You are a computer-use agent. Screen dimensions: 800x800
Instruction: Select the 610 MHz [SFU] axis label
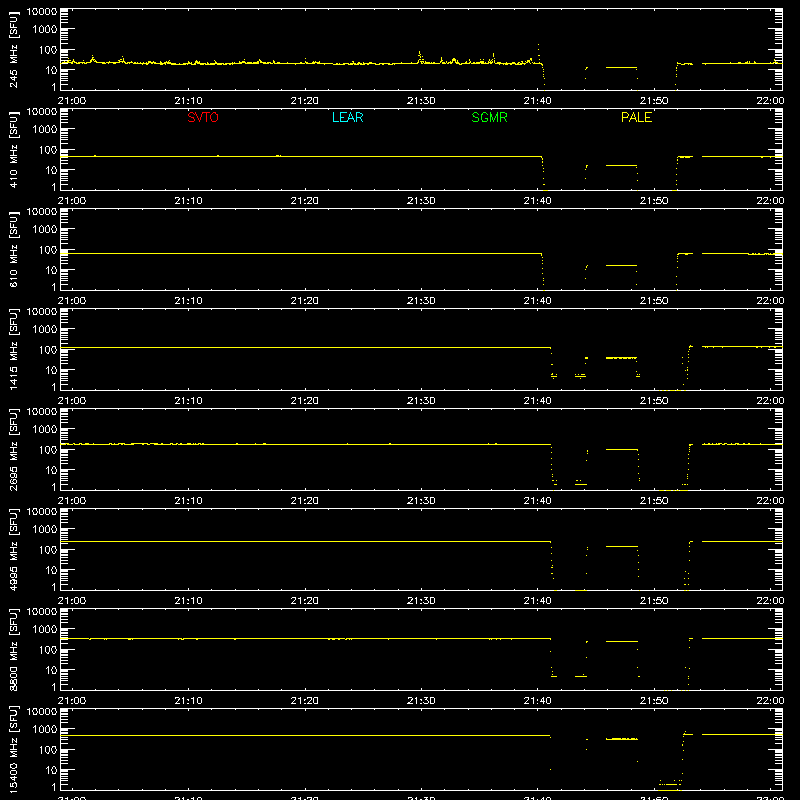pyautogui.click(x=14, y=250)
